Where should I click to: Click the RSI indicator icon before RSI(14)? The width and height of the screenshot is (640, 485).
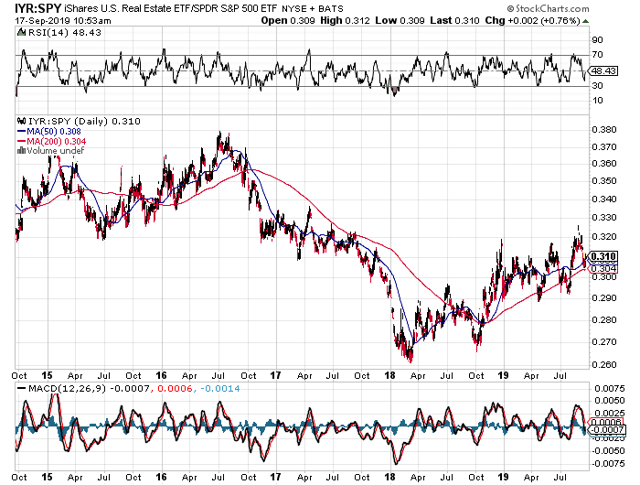[22, 32]
